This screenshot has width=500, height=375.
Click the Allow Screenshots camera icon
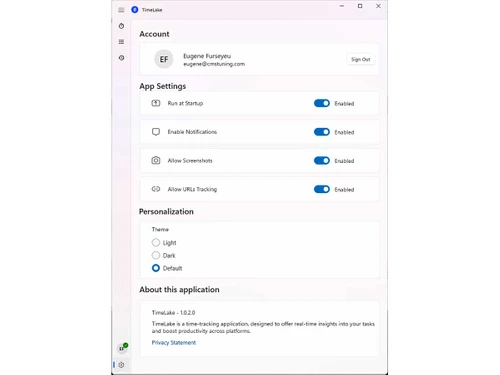(156, 160)
